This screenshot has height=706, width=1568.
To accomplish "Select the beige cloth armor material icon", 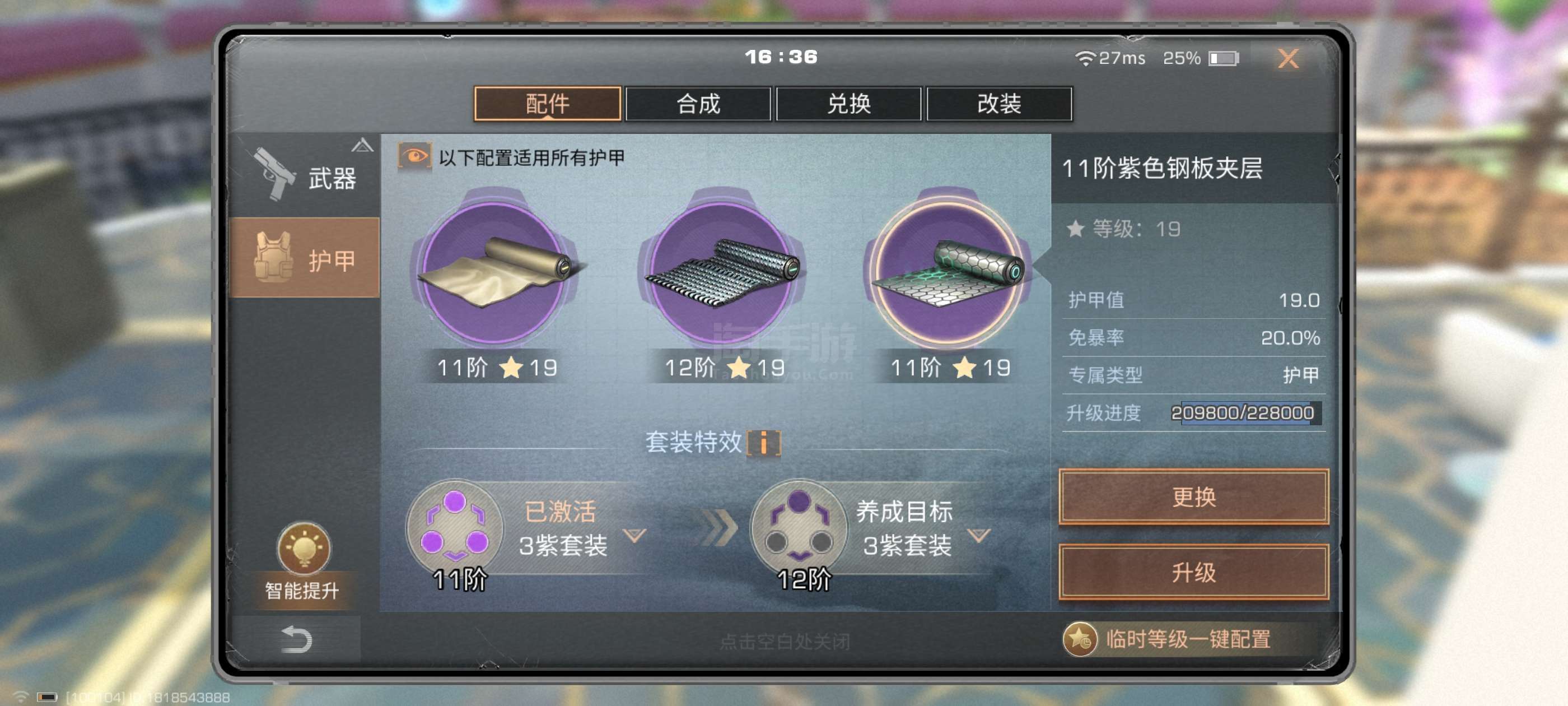I will [x=494, y=272].
